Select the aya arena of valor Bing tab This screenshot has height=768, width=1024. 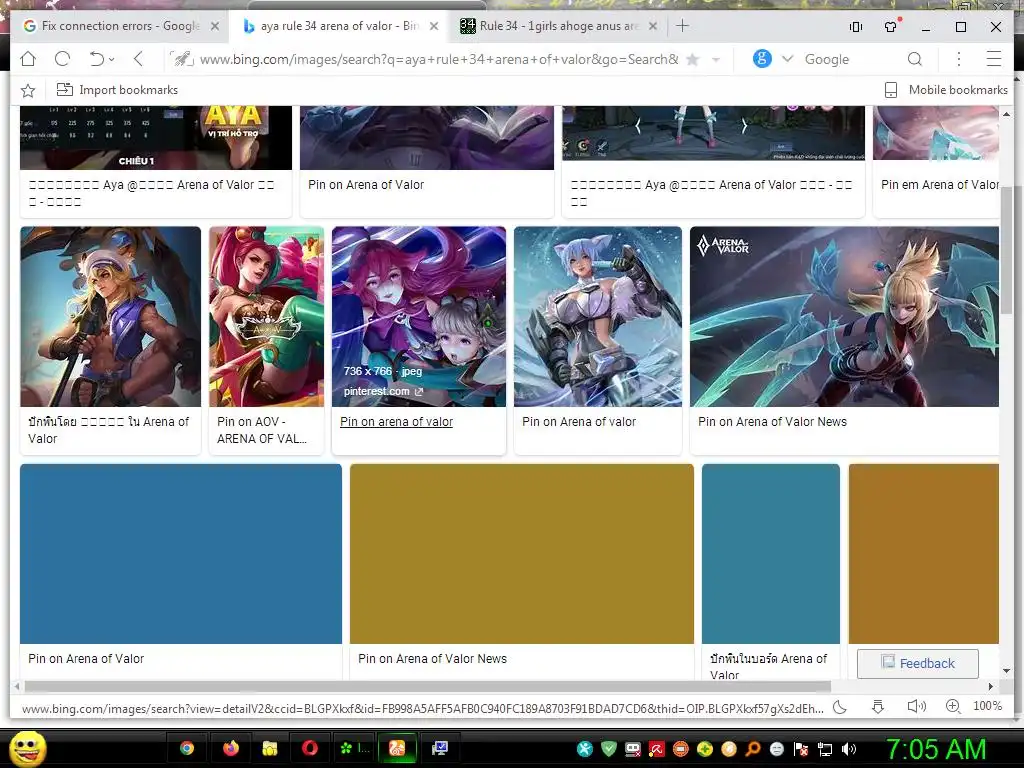[333, 26]
